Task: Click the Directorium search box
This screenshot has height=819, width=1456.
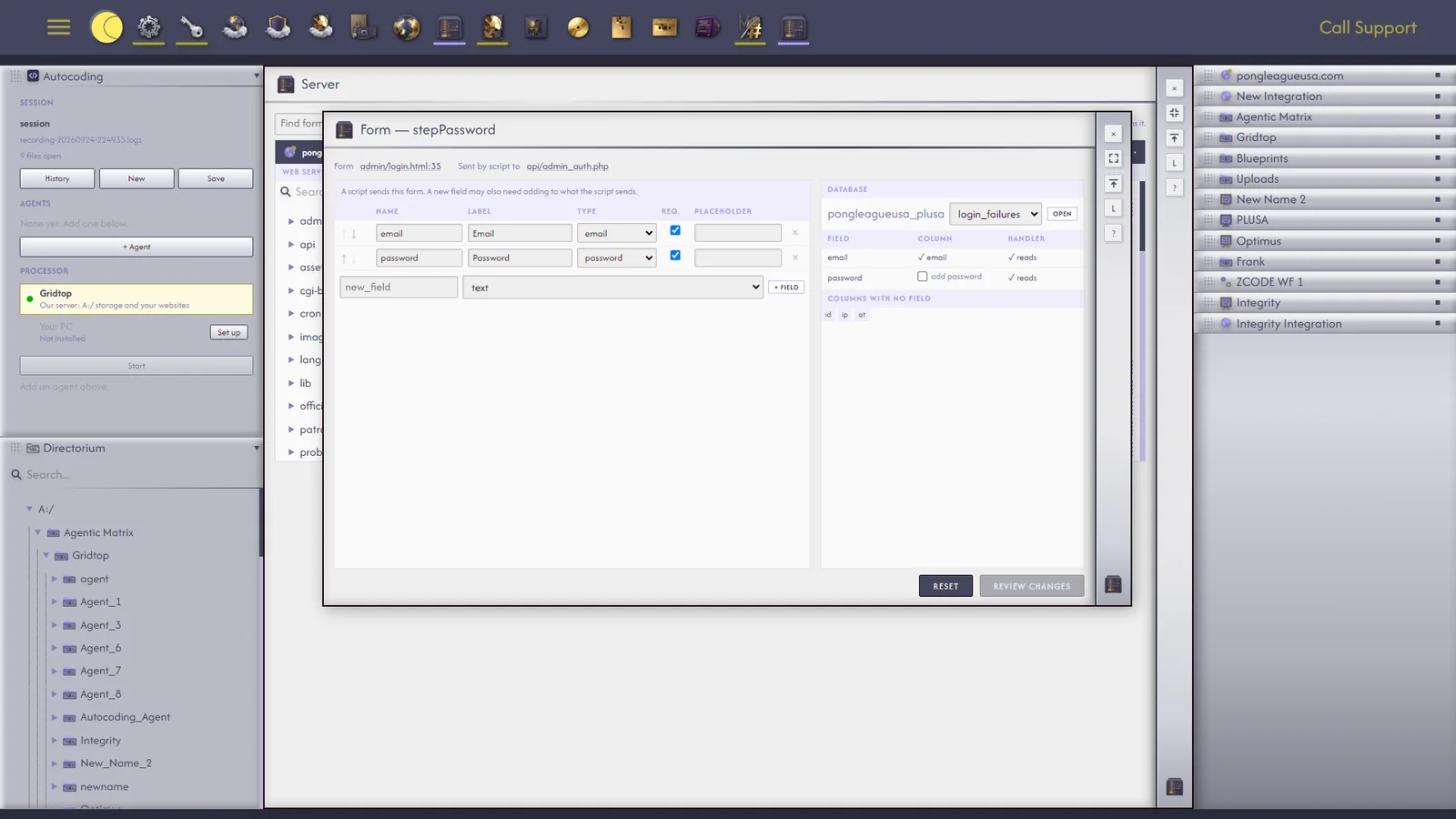Action: tap(135, 474)
